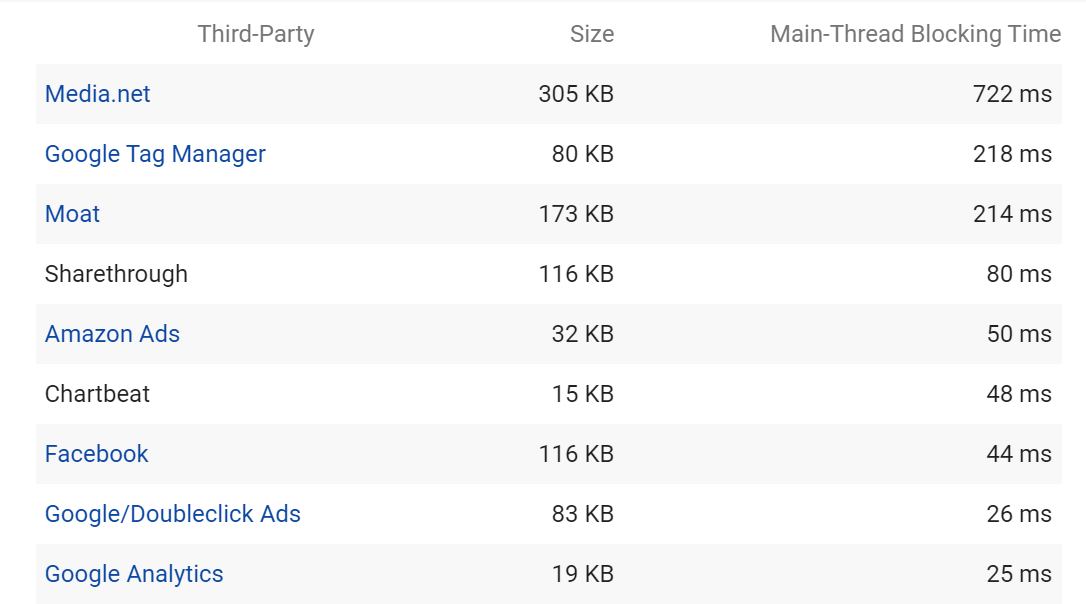Click the 25 ms Google Analytics value

pos(1019,574)
